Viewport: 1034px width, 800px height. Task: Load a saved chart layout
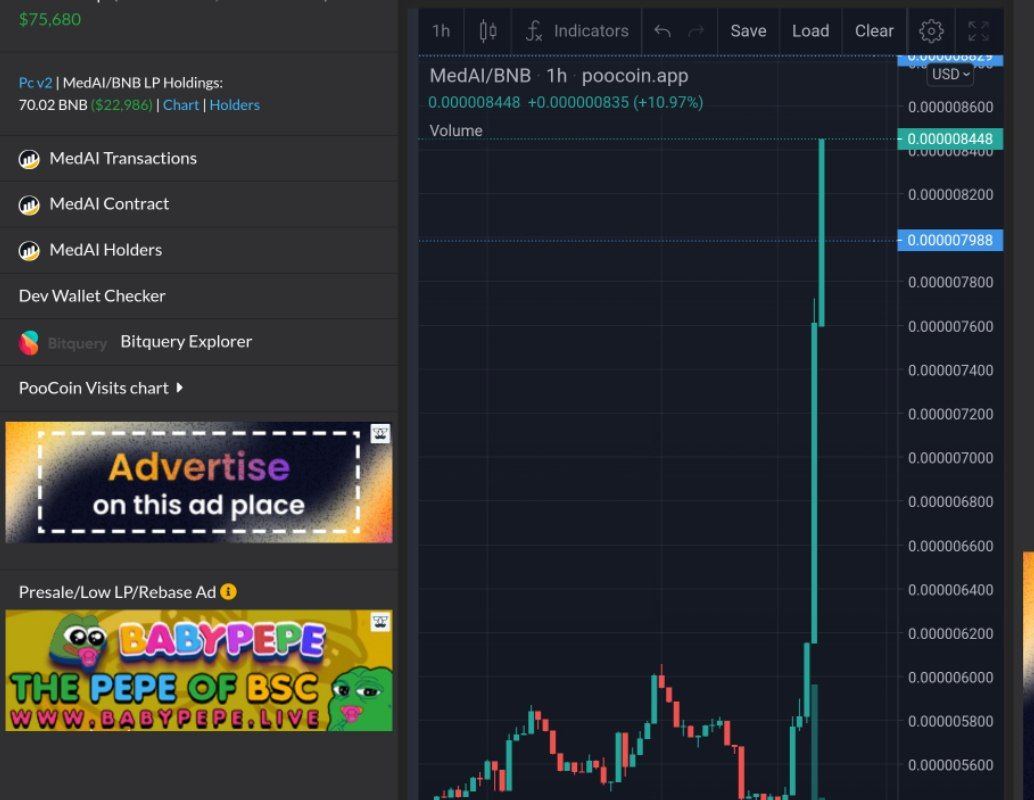[810, 31]
